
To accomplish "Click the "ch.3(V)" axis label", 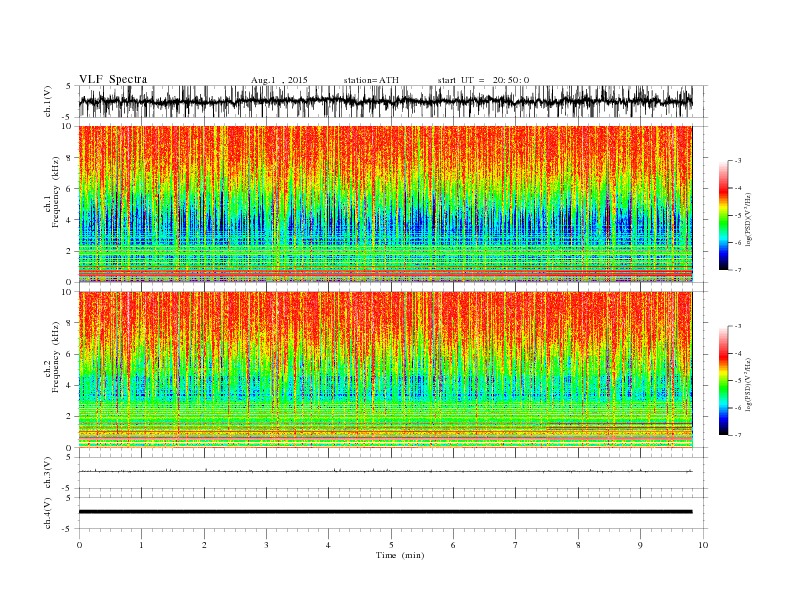I will click(48, 473).
